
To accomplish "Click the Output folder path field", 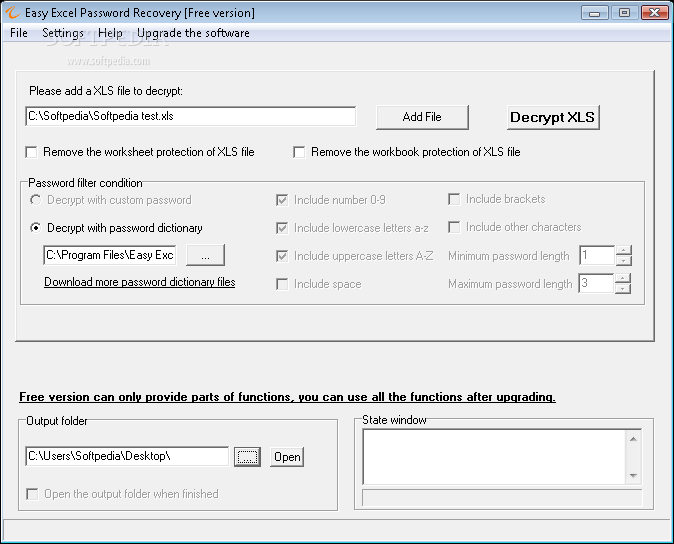I will [127, 456].
